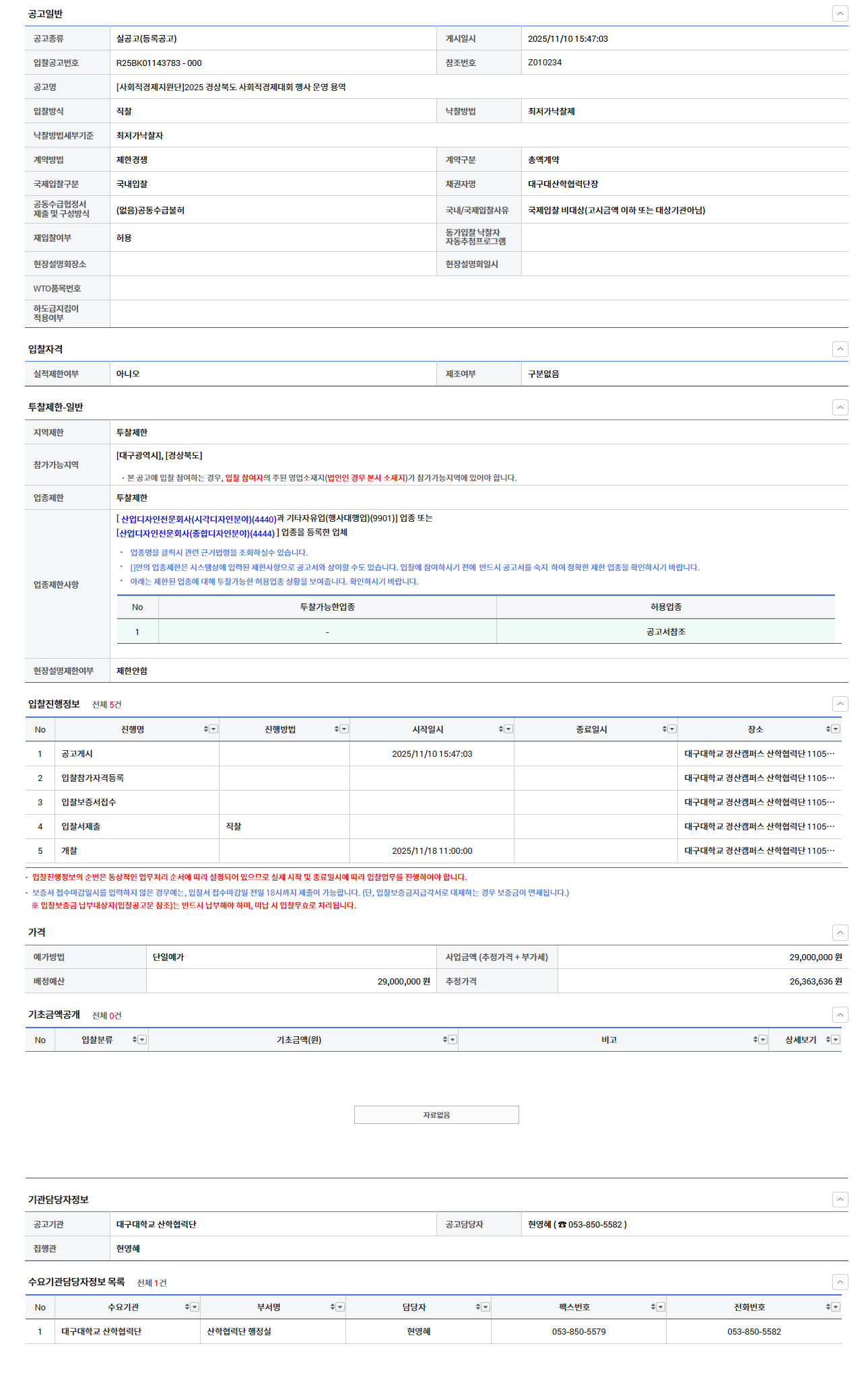The image size is (868, 1375).
Task: Collapse the 입찰진행정보 section
Action: [x=840, y=704]
